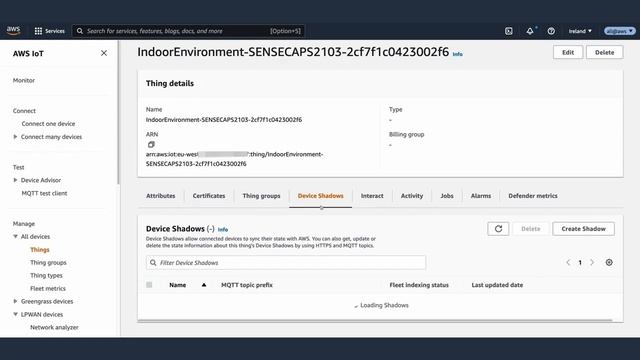Collapse LPWAN devices section
640x360 pixels.
coord(16,314)
